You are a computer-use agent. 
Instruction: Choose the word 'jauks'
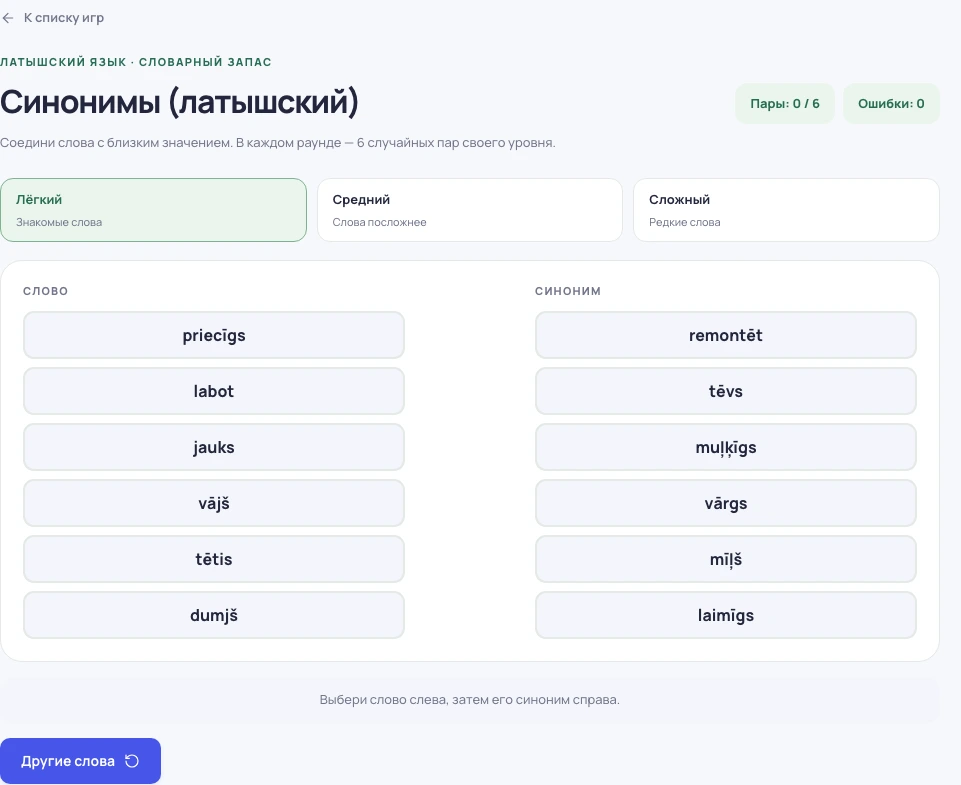[x=214, y=447]
